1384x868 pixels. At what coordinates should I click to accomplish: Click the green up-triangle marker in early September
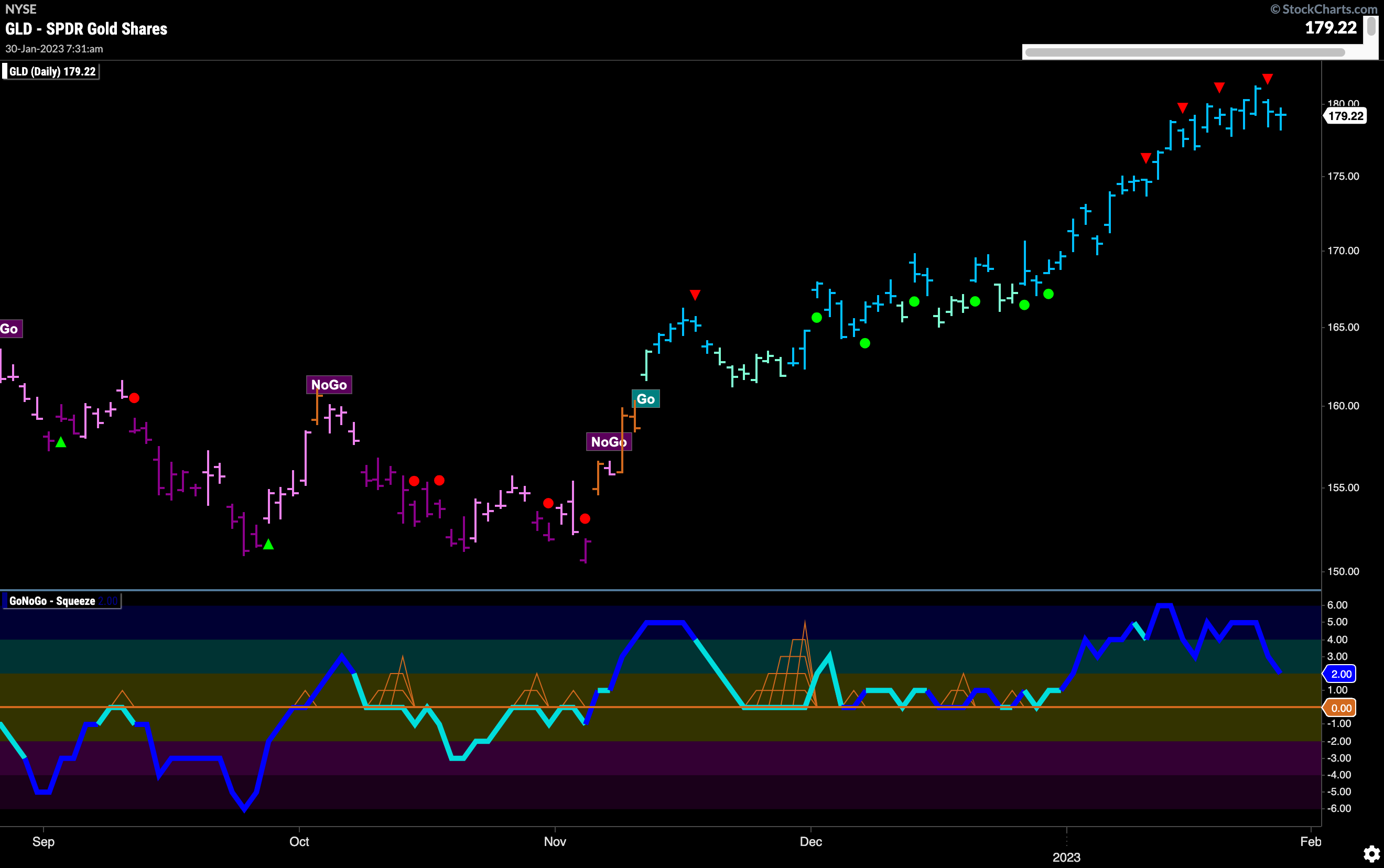[x=61, y=442]
